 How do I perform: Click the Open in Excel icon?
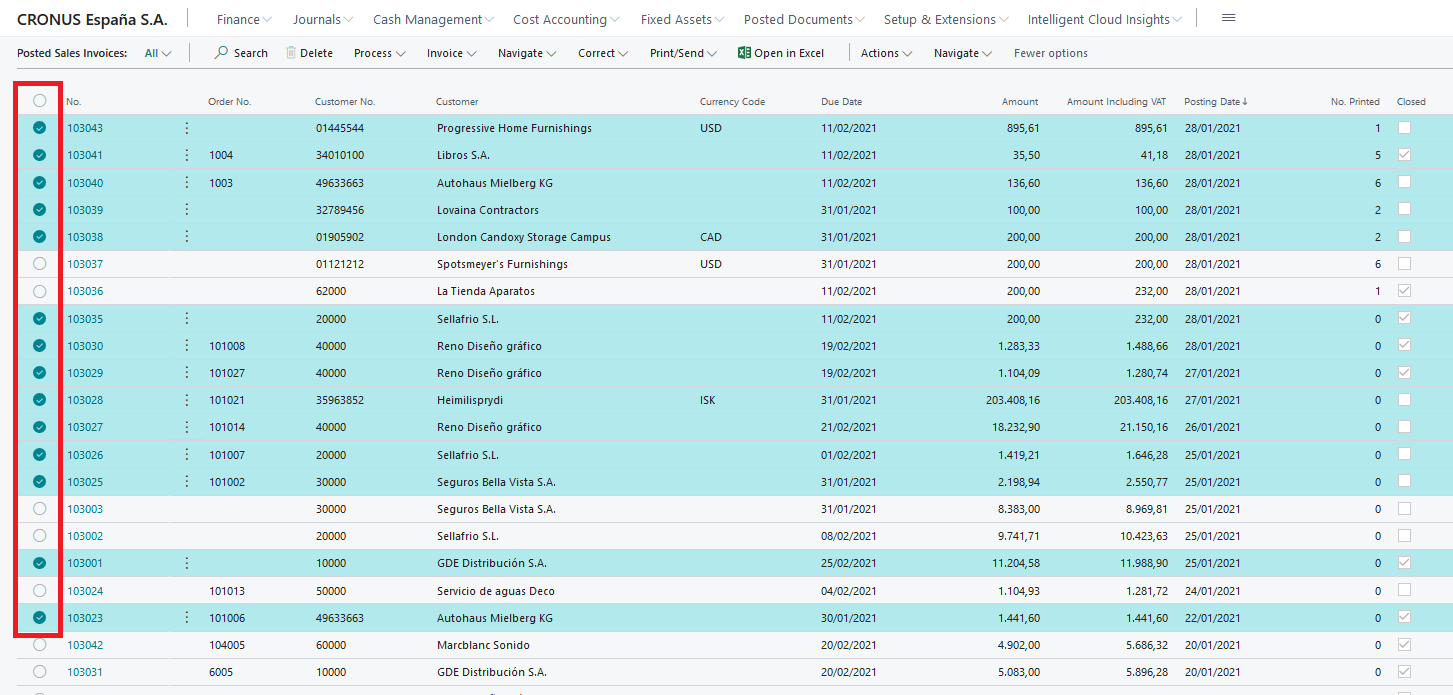point(744,53)
